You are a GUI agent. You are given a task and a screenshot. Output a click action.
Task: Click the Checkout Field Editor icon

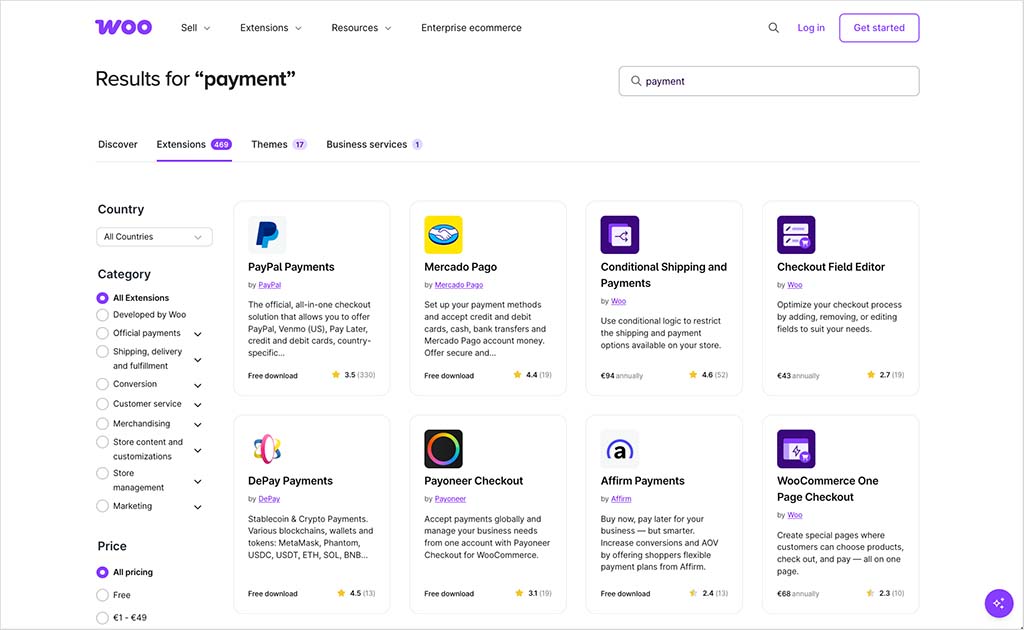click(x=796, y=234)
